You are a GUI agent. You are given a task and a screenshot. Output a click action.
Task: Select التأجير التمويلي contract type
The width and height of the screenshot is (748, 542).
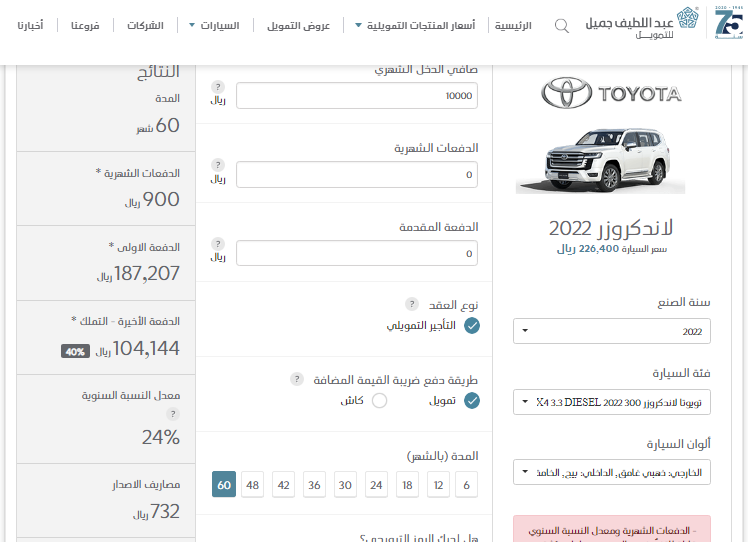(472, 326)
